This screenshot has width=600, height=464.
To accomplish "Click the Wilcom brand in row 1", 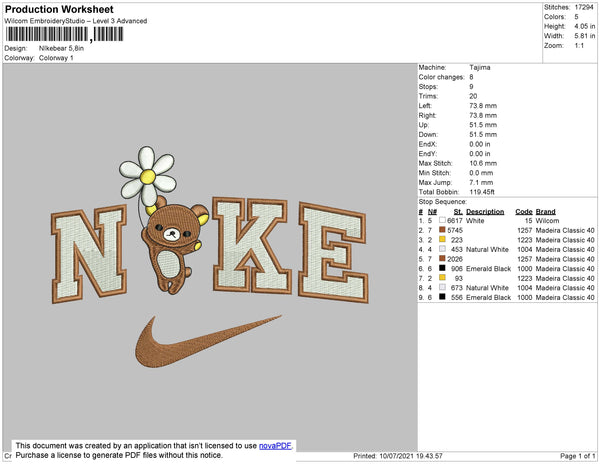I will click(548, 221).
